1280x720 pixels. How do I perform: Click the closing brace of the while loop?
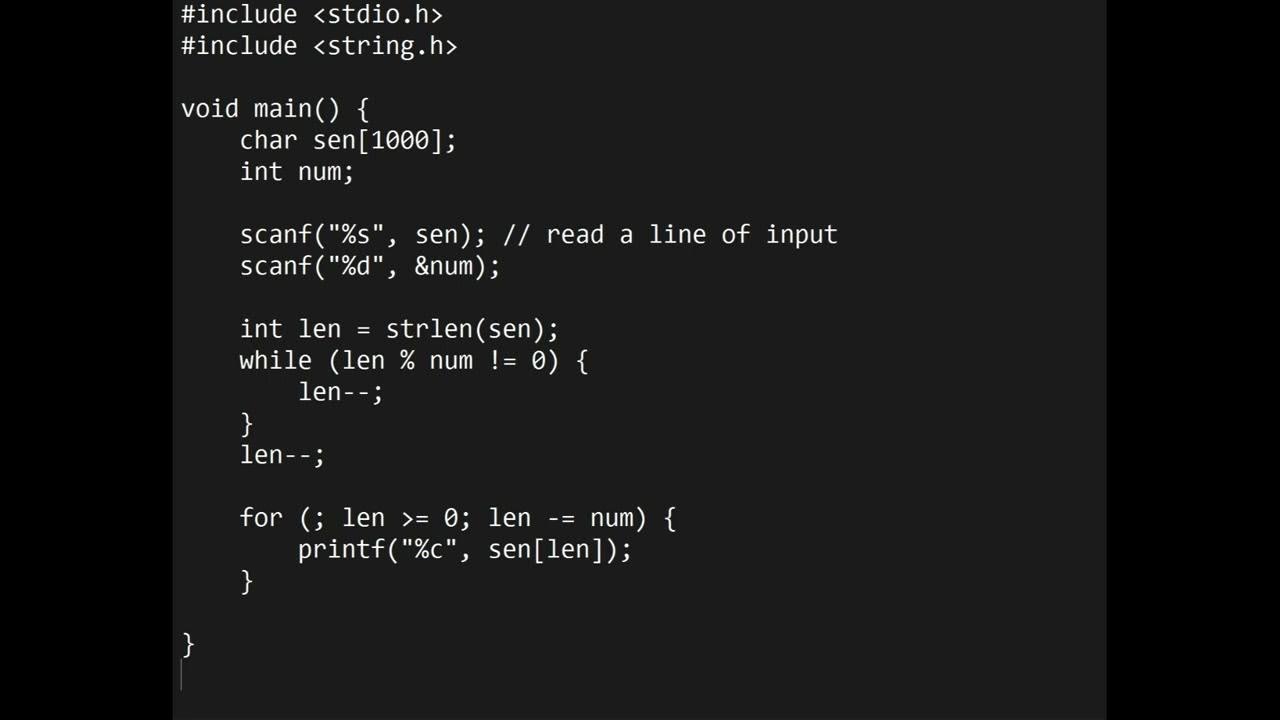point(247,423)
